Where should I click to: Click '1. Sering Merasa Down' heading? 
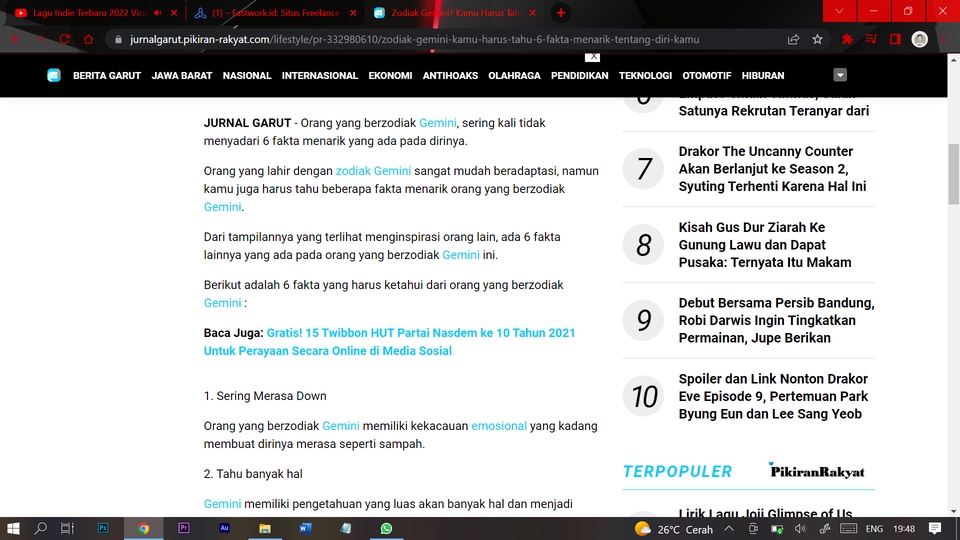coord(265,396)
